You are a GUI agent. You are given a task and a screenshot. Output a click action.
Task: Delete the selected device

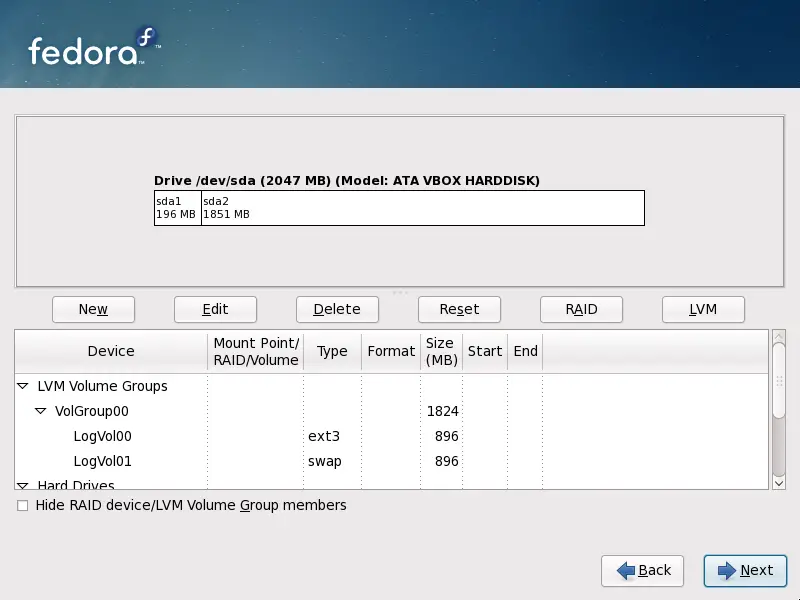337,309
